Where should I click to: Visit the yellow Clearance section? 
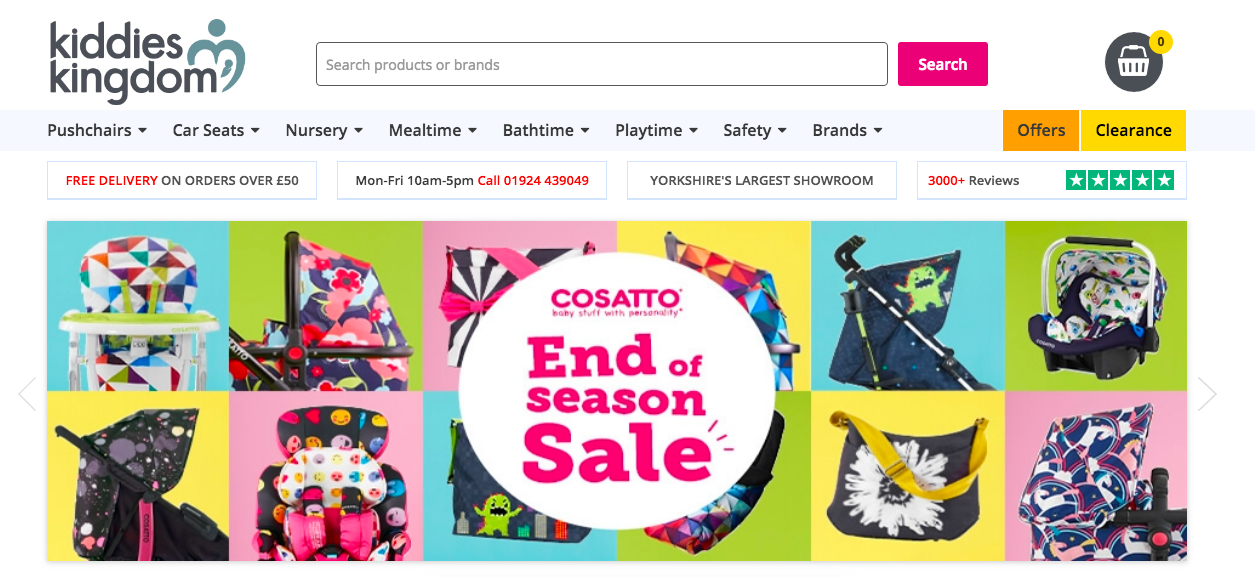(1133, 130)
